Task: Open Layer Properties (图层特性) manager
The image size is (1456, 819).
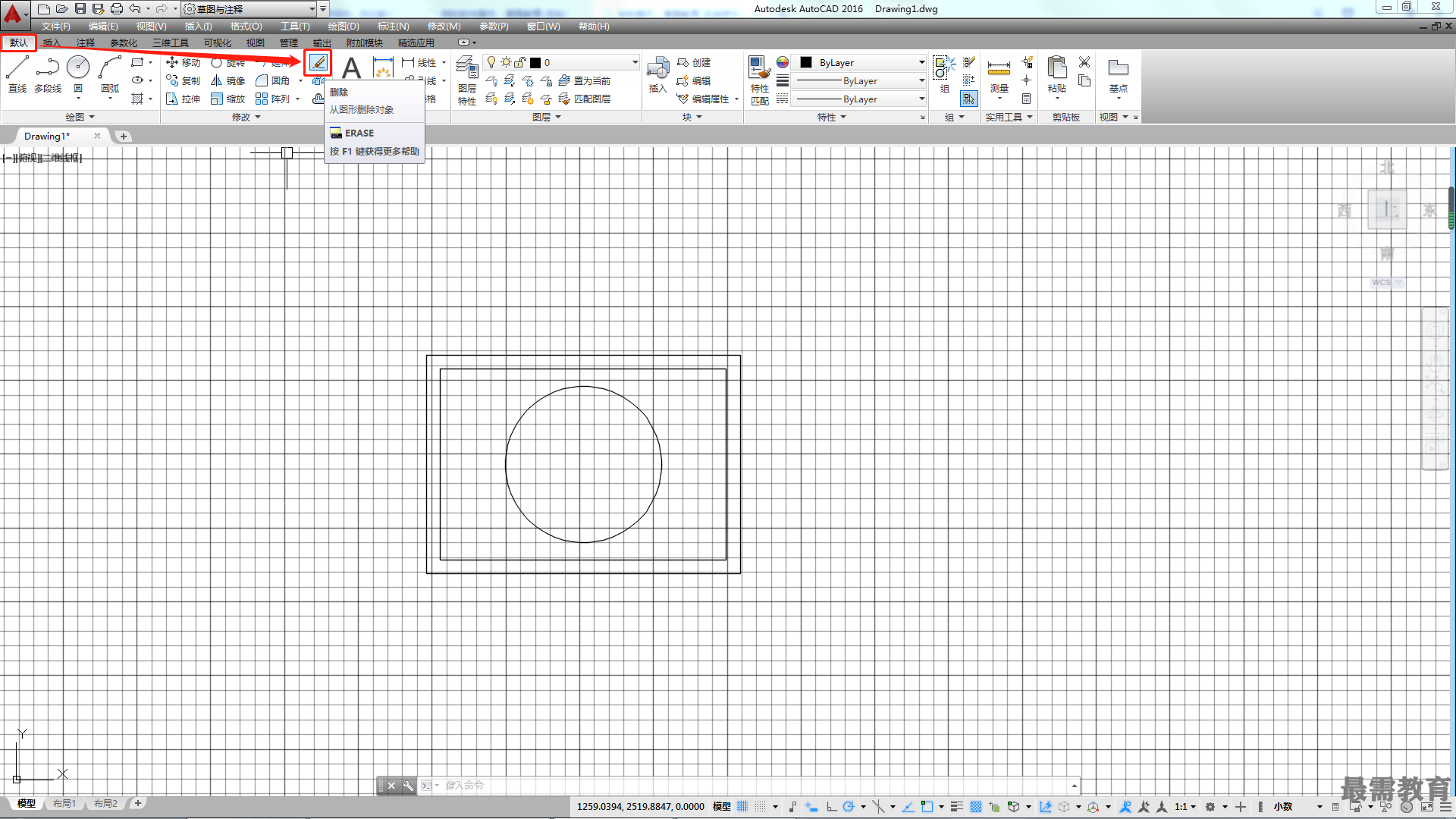Action: tap(467, 80)
